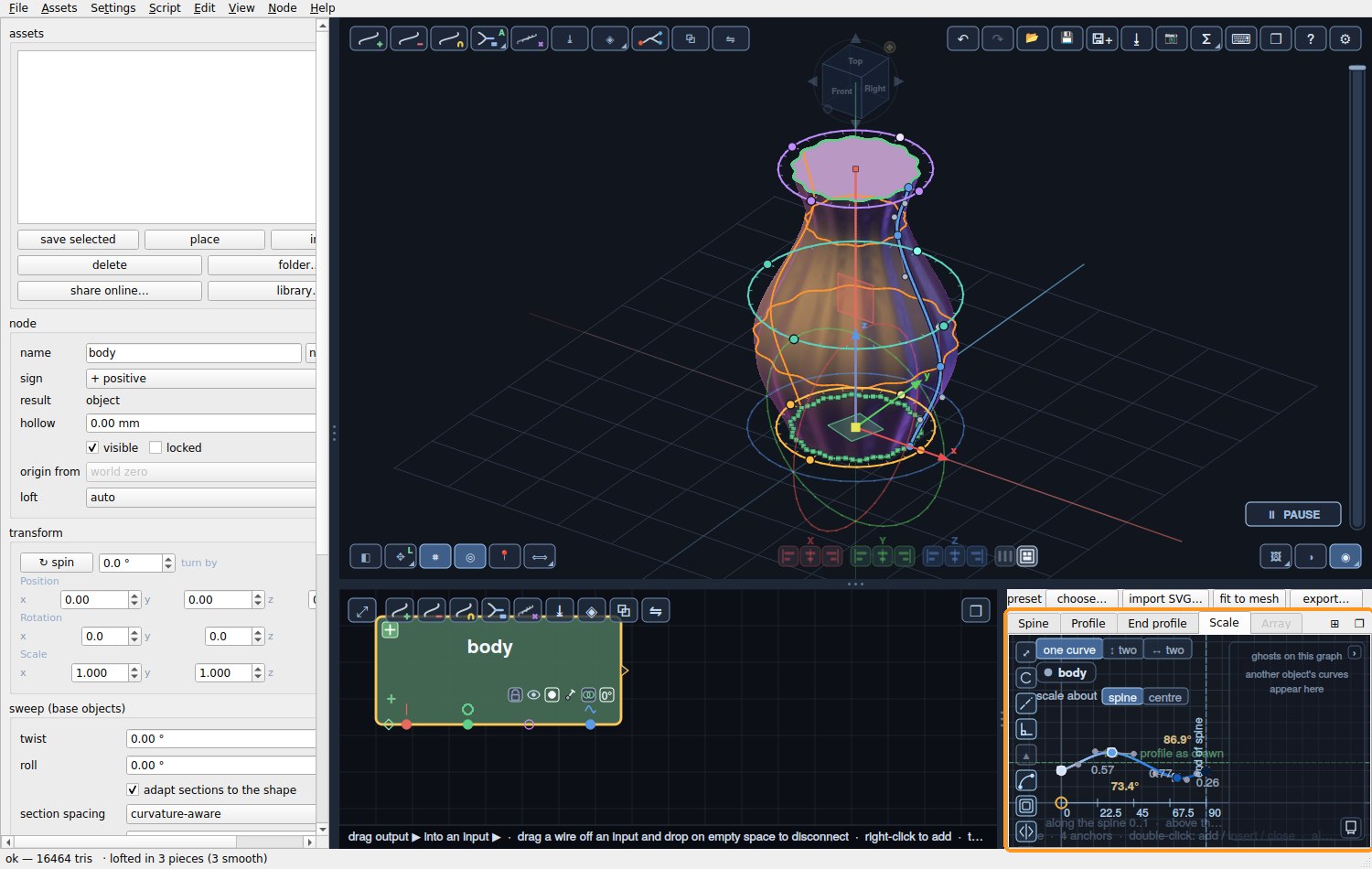Image resolution: width=1372 pixels, height=869 pixels.
Task: Switch to the End profile tab
Action: click(1157, 624)
